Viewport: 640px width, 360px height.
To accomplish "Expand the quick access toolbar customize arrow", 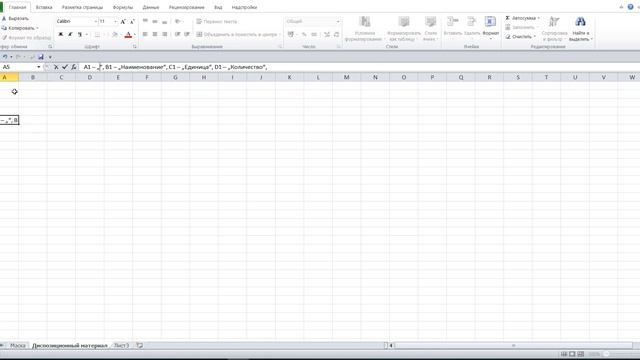I will [x=50, y=57].
